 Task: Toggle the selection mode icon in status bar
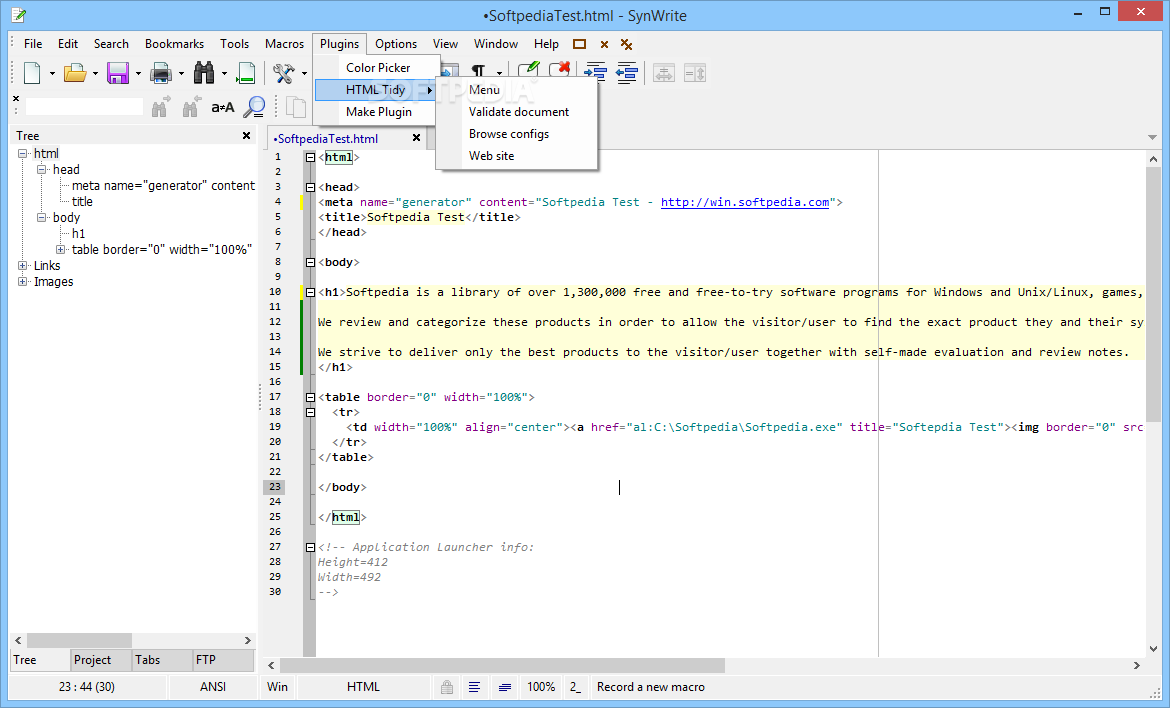[505, 687]
